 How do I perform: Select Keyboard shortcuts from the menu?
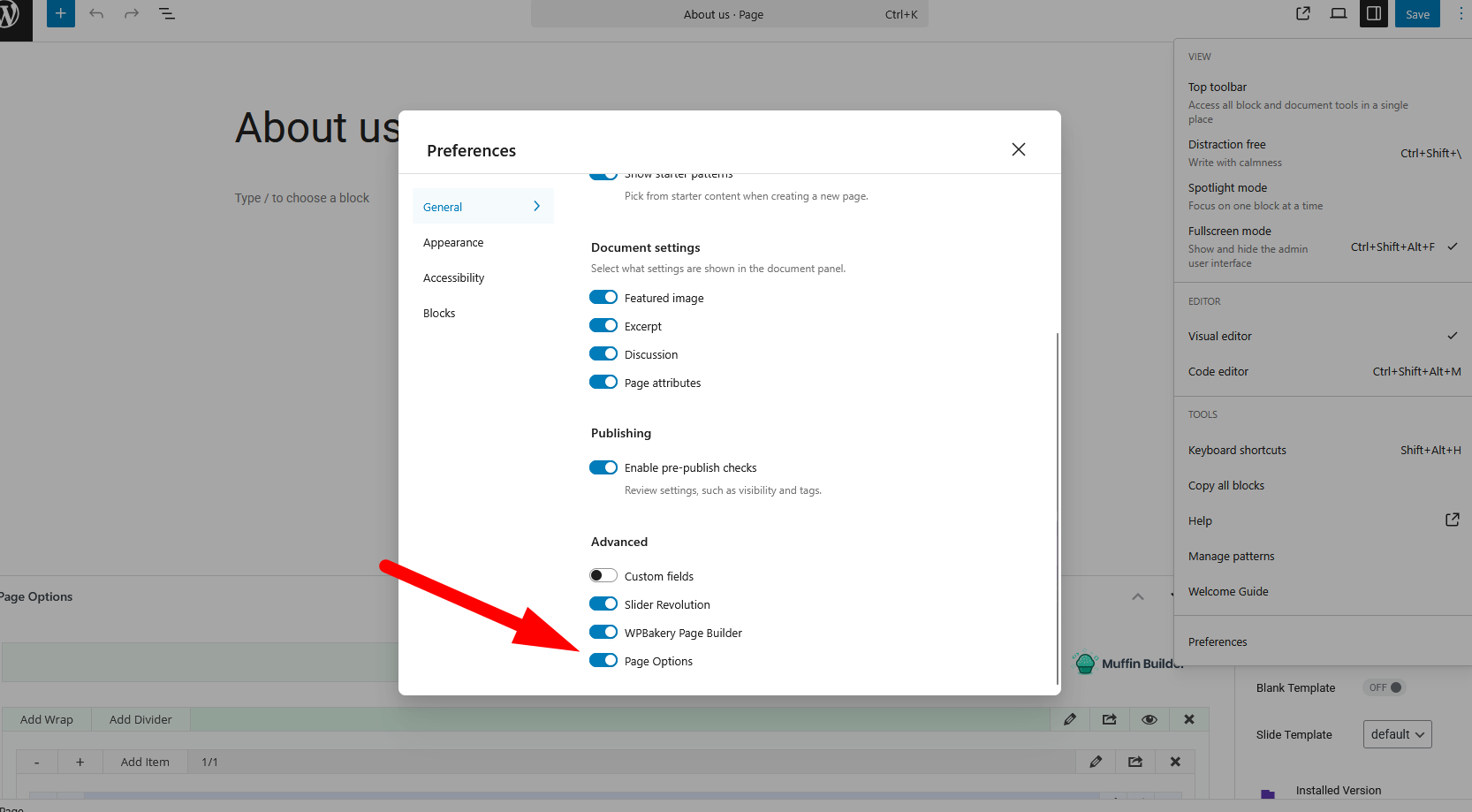tap(1236, 451)
